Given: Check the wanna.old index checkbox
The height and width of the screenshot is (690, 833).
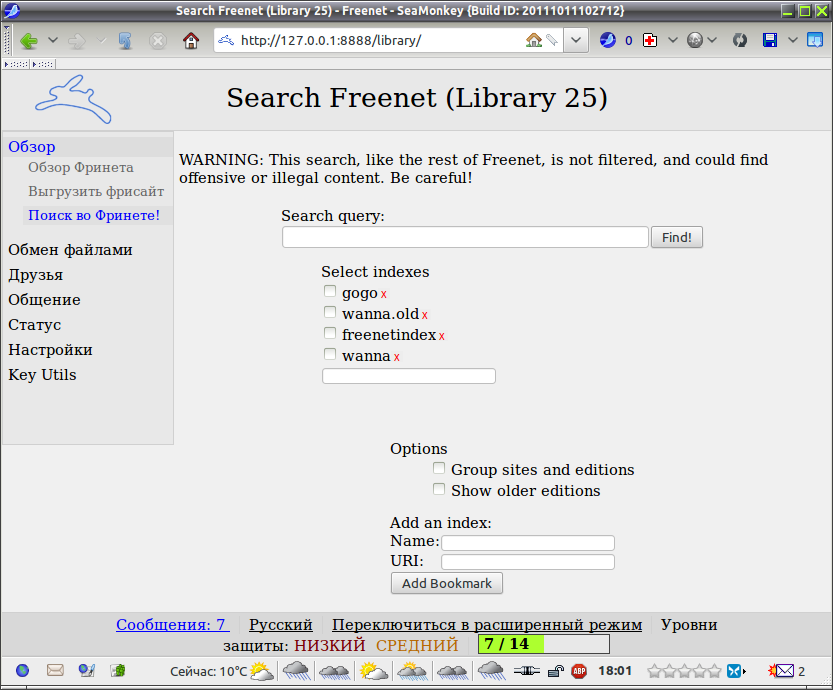Looking at the screenshot, I should [x=330, y=312].
